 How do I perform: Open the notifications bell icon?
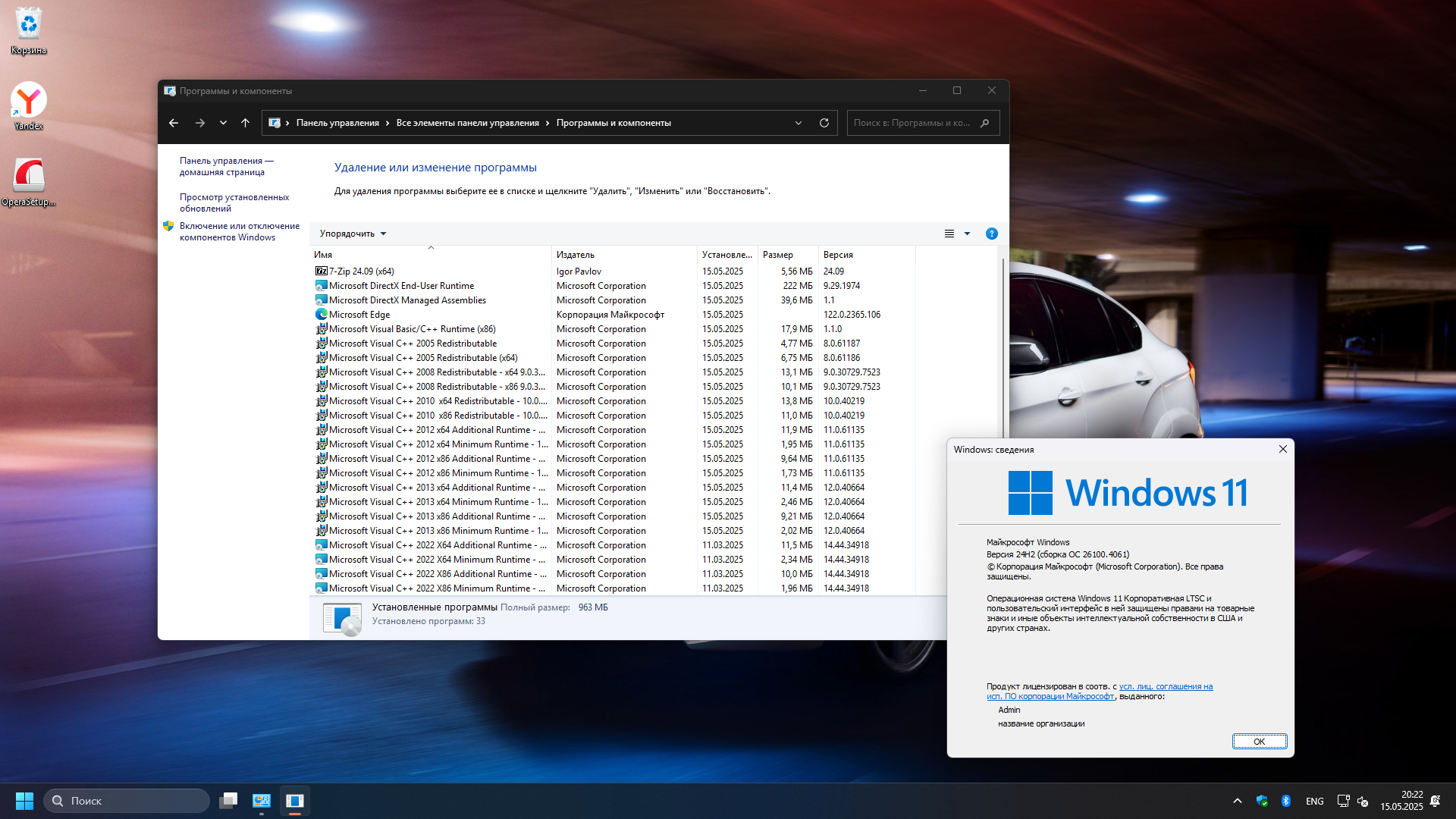coord(1436,801)
